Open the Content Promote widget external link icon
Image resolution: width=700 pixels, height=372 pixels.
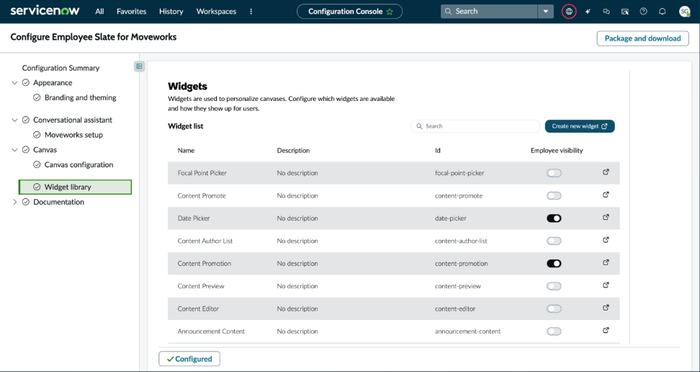click(606, 195)
